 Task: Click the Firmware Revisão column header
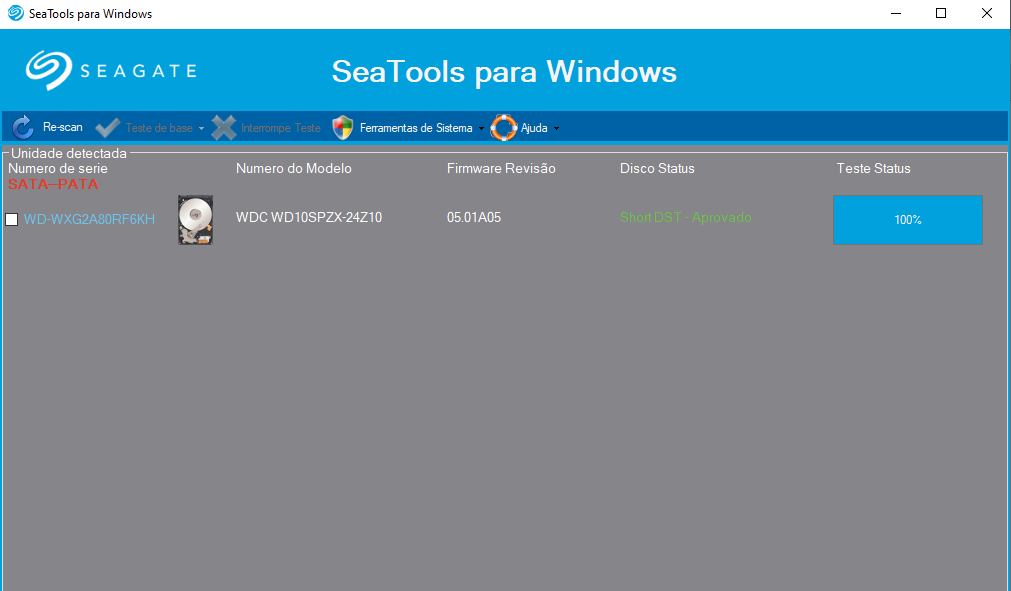point(501,168)
